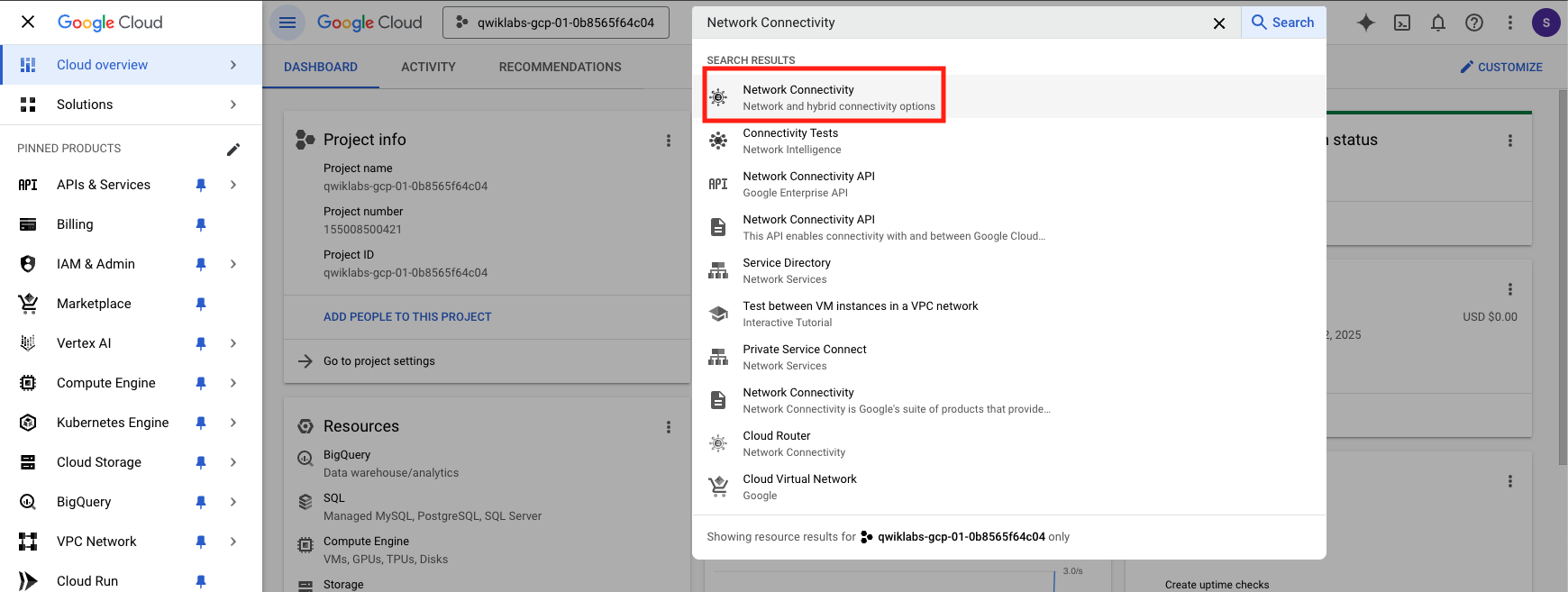Select the Cloud Router search result

pyautogui.click(x=1009, y=443)
